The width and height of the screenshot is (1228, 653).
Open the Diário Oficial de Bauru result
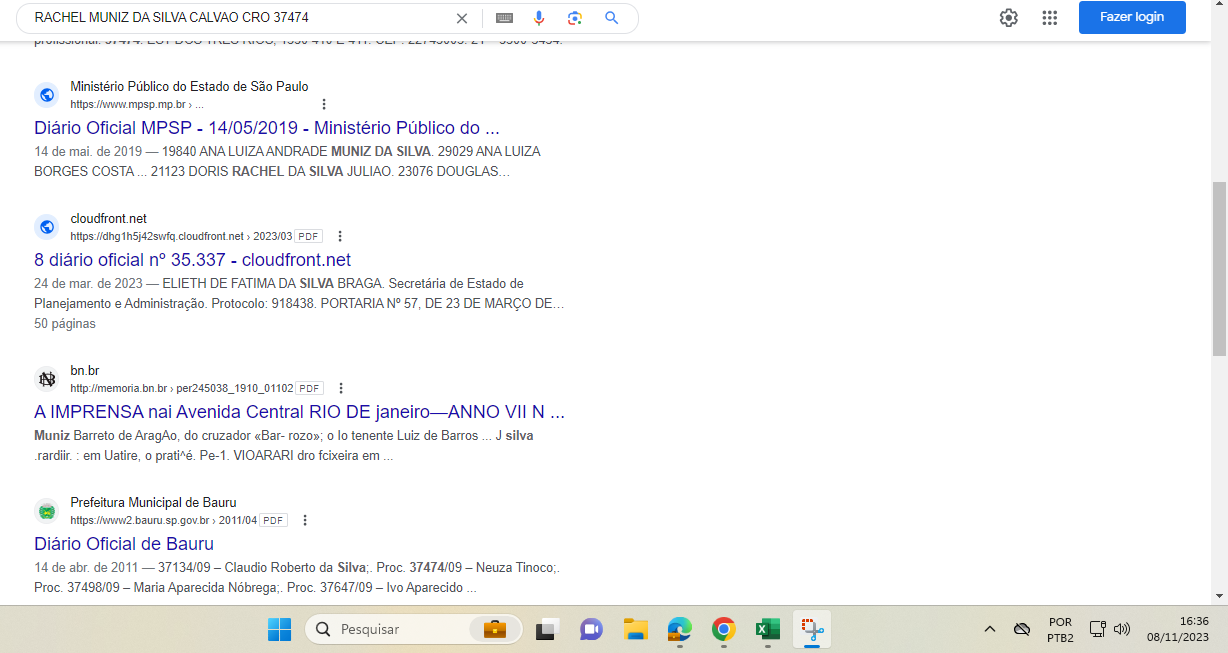[x=124, y=544]
